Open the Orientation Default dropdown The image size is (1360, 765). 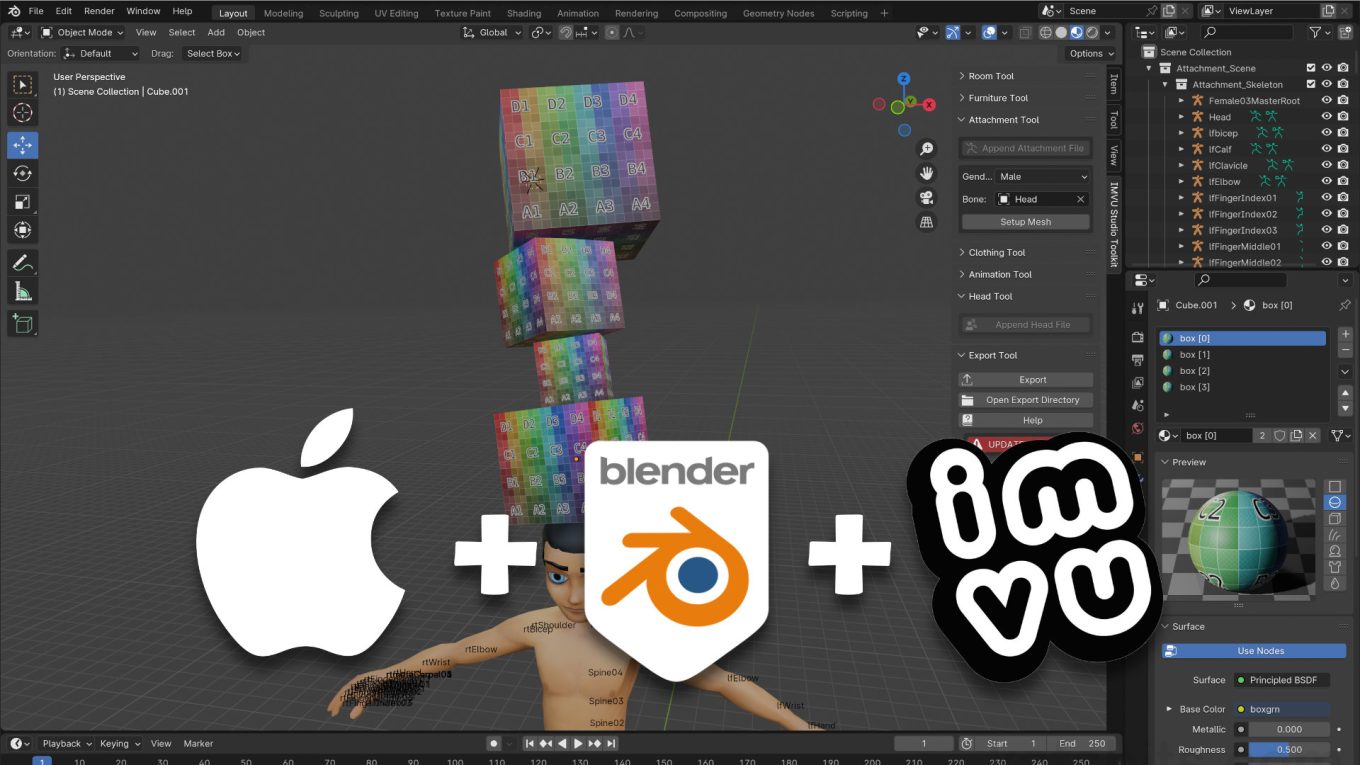[101, 53]
